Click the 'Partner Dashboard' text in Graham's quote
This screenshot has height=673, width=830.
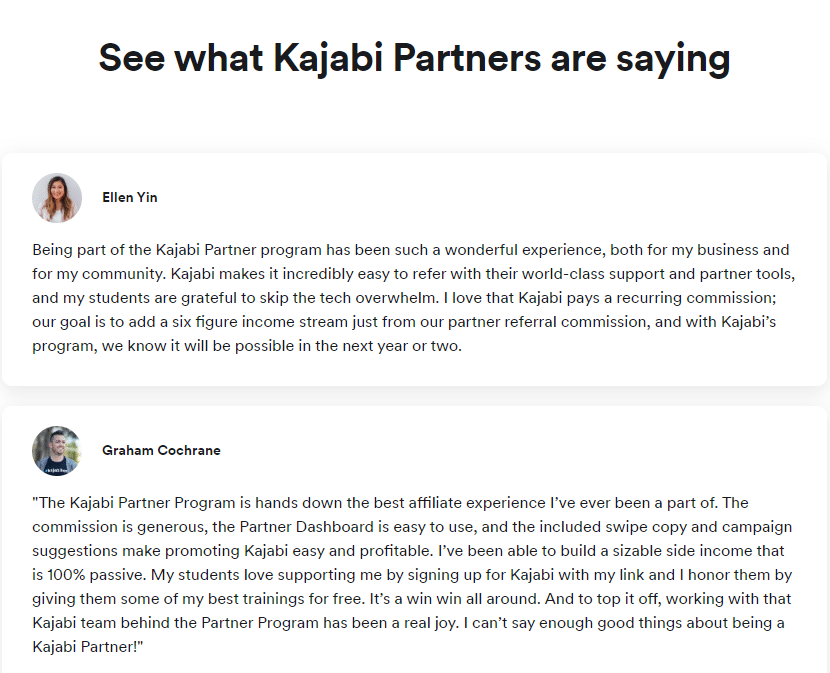click(x=306, y=527)
